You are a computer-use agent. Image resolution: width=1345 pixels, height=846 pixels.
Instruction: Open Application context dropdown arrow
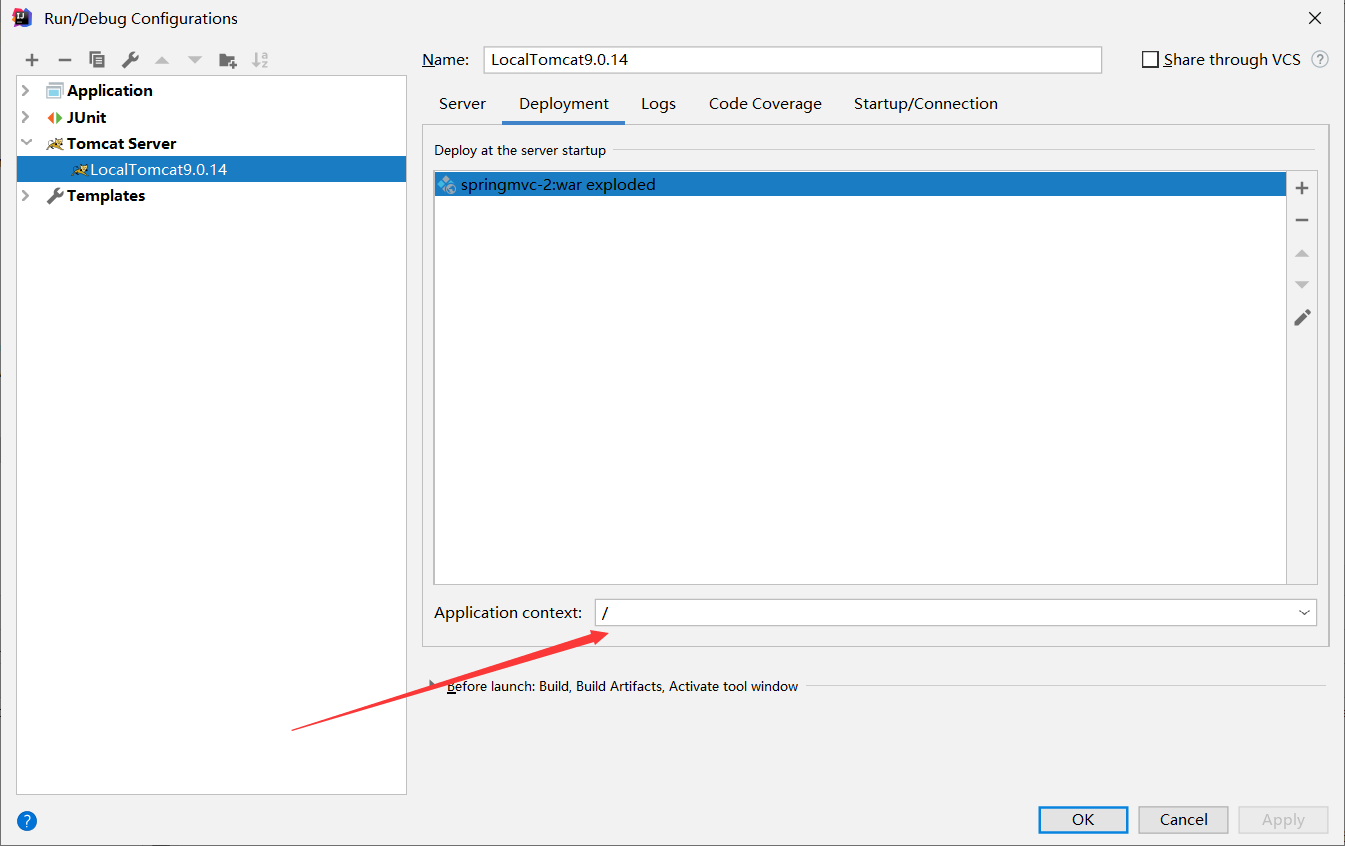[x=1304, y=612]
